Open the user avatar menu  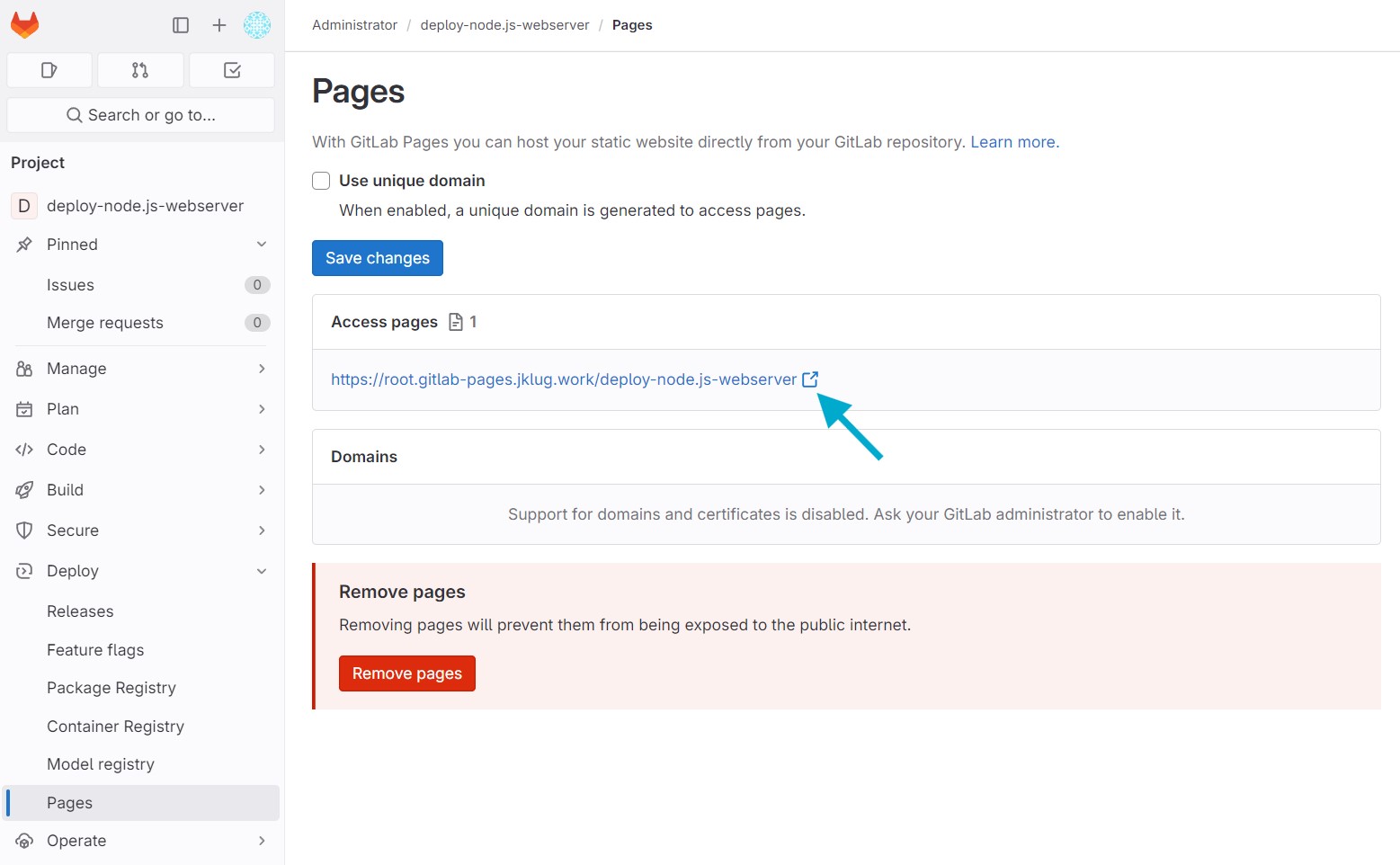[x=257, y=25]
